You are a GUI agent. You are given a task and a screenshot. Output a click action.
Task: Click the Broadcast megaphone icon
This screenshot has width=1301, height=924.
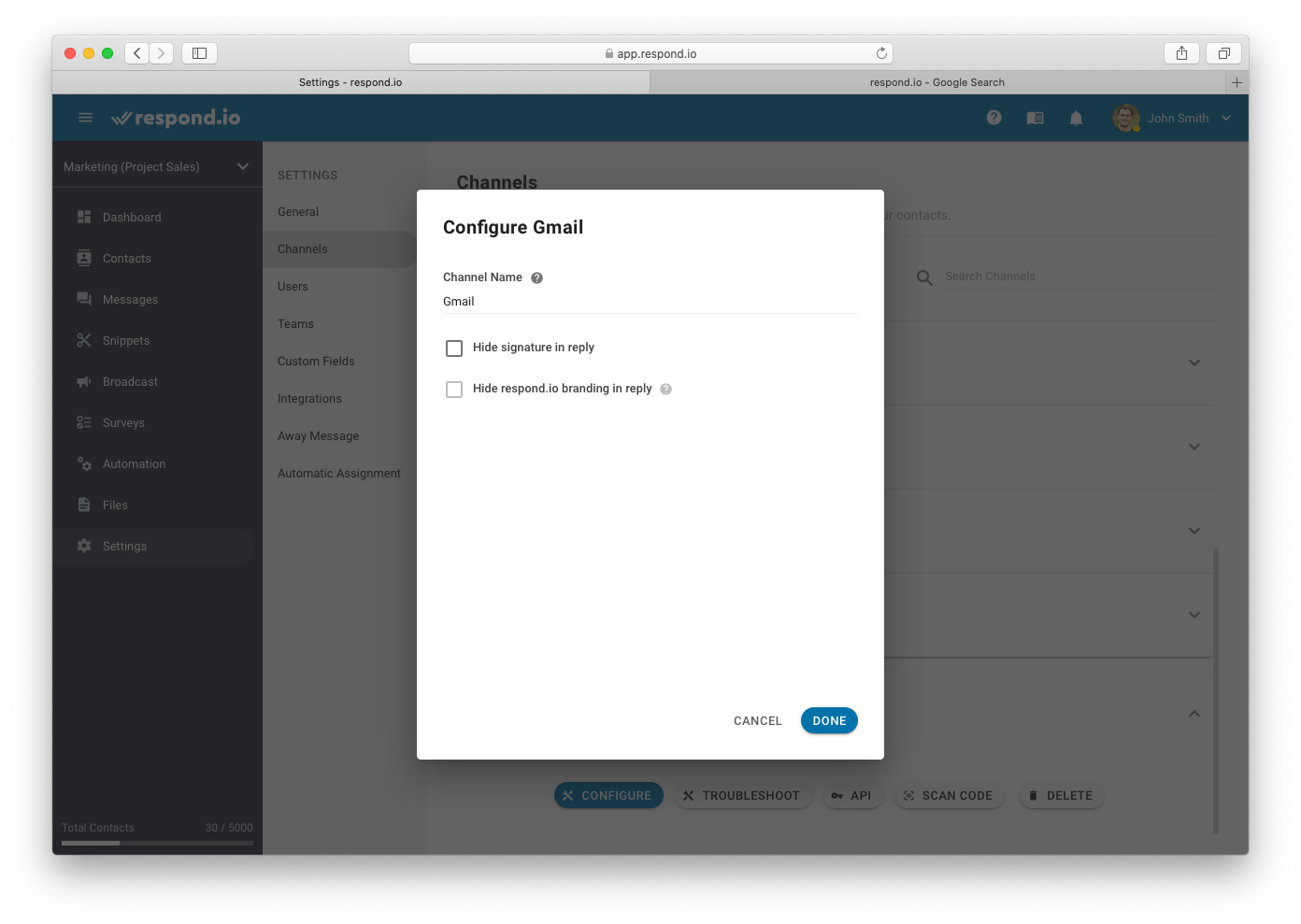click(84, 381)
